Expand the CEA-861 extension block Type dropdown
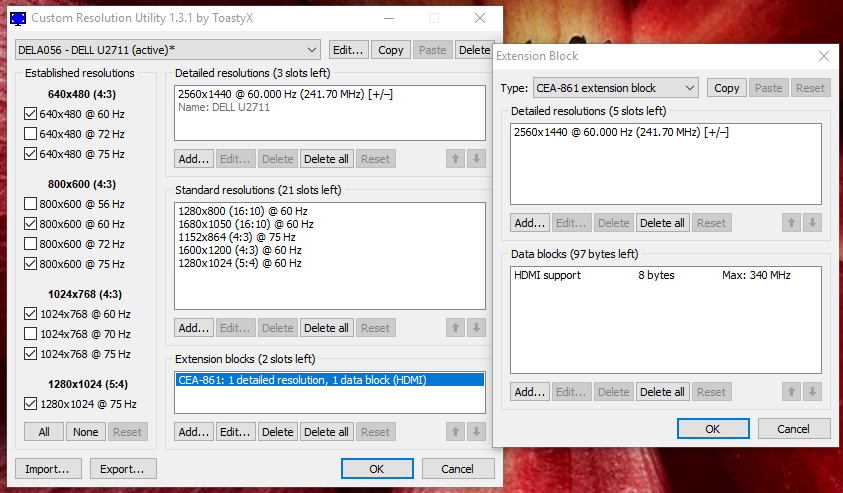843x493 pixels. tap(614, 88)
